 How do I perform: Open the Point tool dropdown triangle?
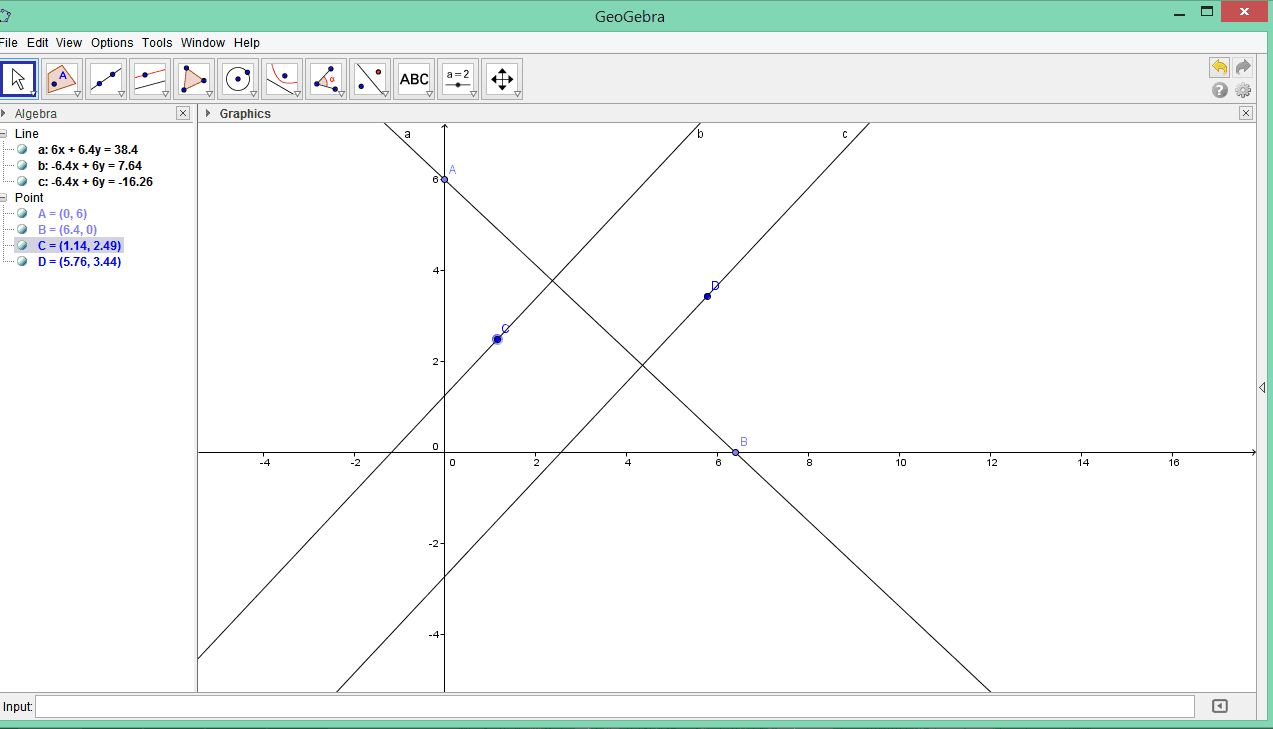click(x=77, y=94)
